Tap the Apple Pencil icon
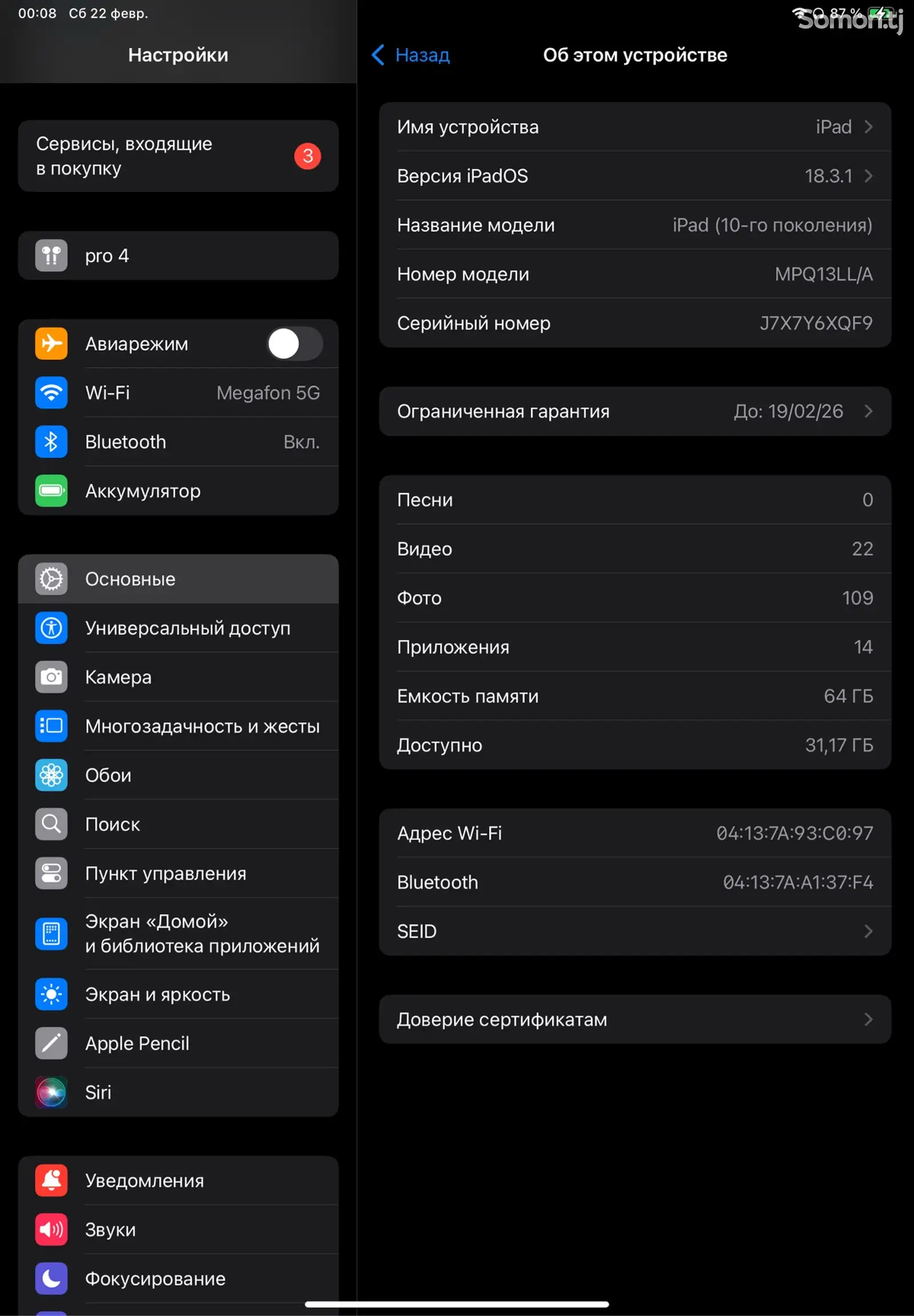This screenshot has height=1316, width=914. tap(51, 1043)
